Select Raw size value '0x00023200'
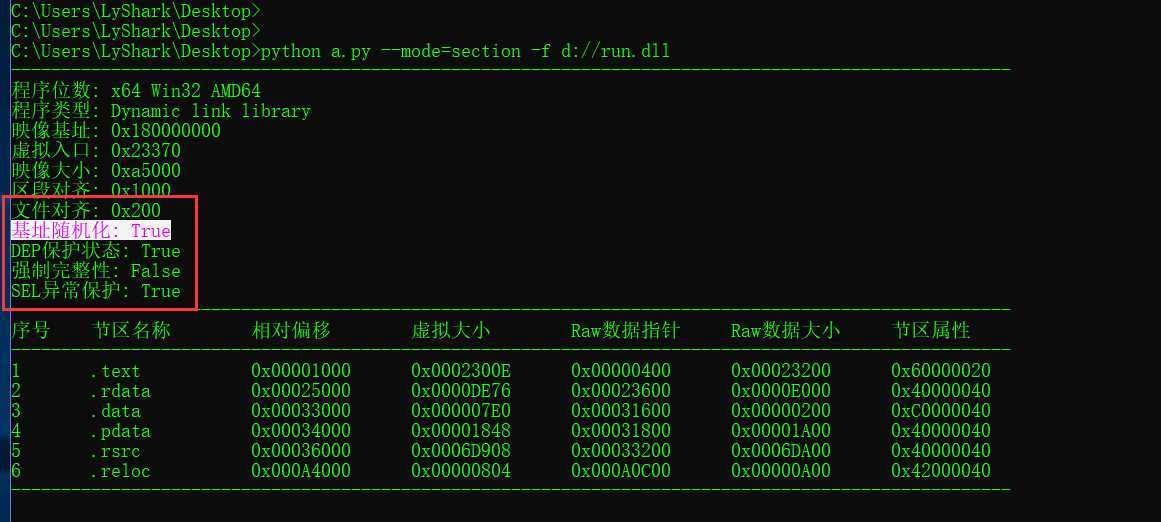Image resolution: width=1161 pixels, height=522 pixels. (x=780, y=371)
